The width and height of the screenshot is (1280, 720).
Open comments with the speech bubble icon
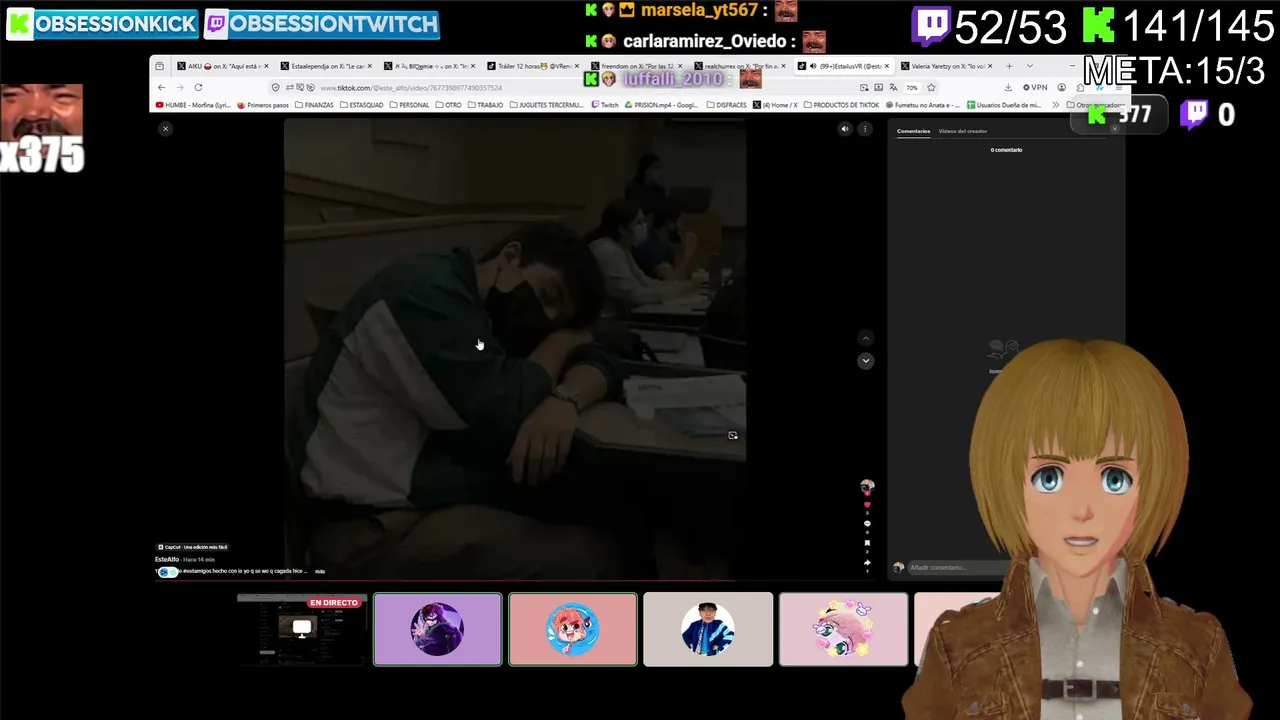tap(867, 524)
